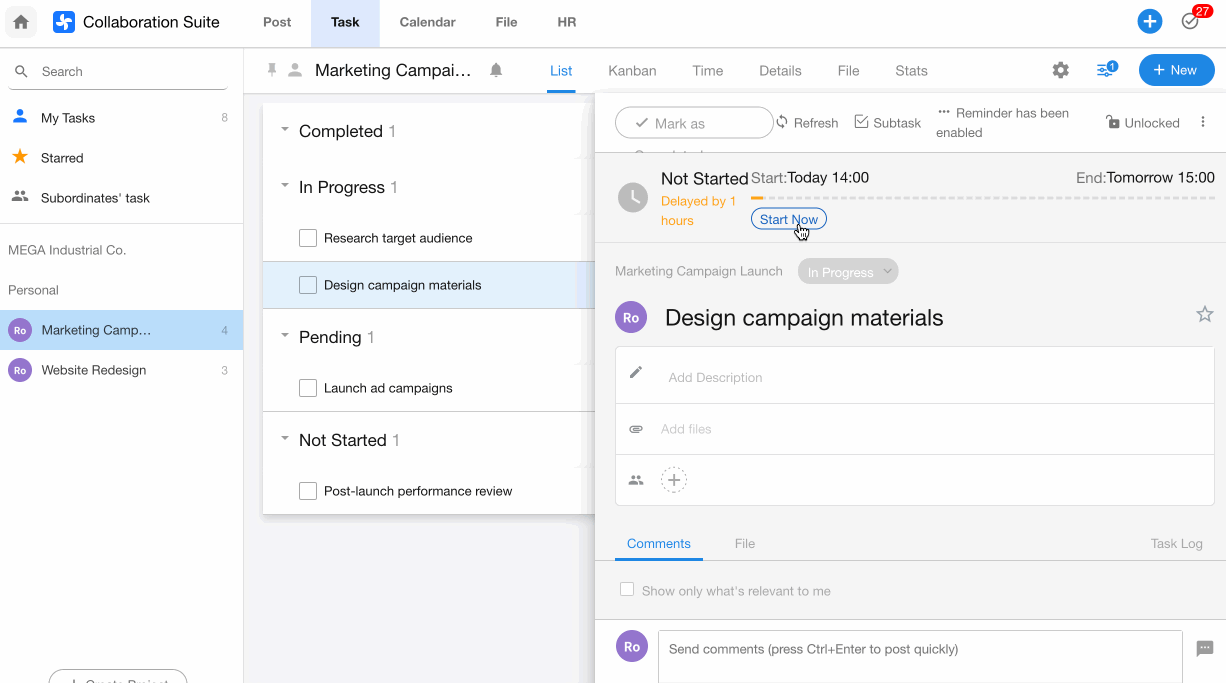The image size is (1226, 683).
Task: Open the three-dot more options menu
Action: tap(1202, 122)
